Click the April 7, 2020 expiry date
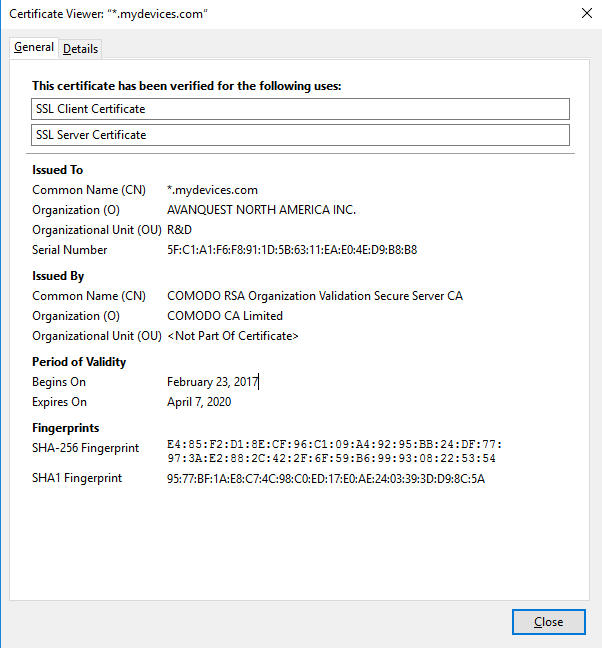The height and width of the screenshot is (648, 602). [199, 402]
